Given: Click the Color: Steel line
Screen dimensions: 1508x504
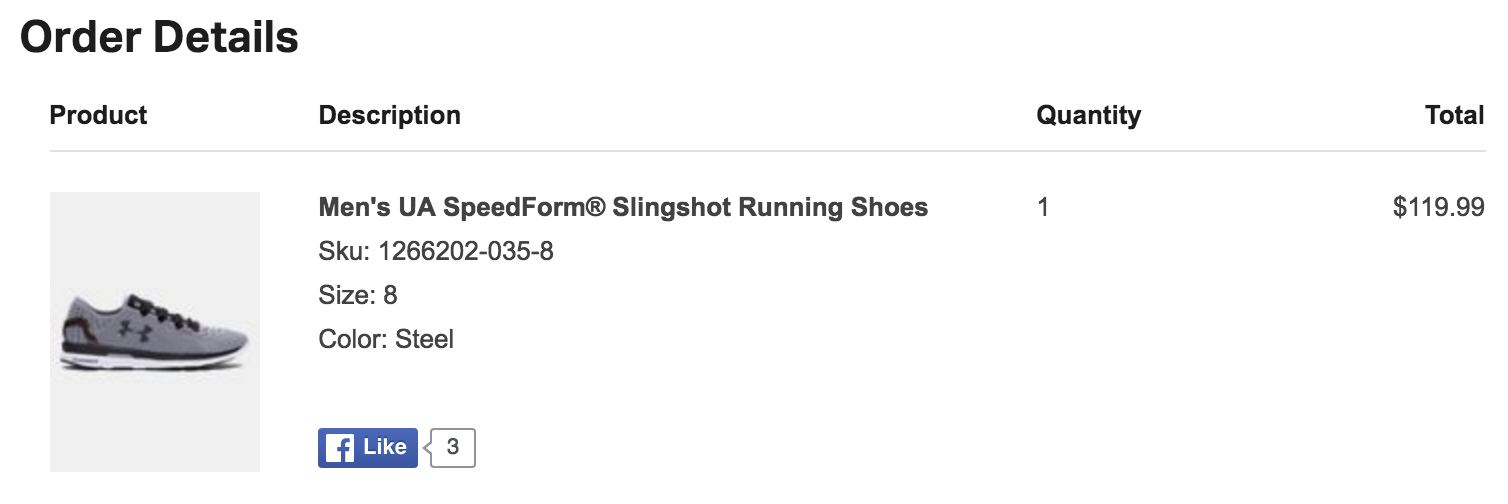Looking at the screenshot, I should (386, 339).
